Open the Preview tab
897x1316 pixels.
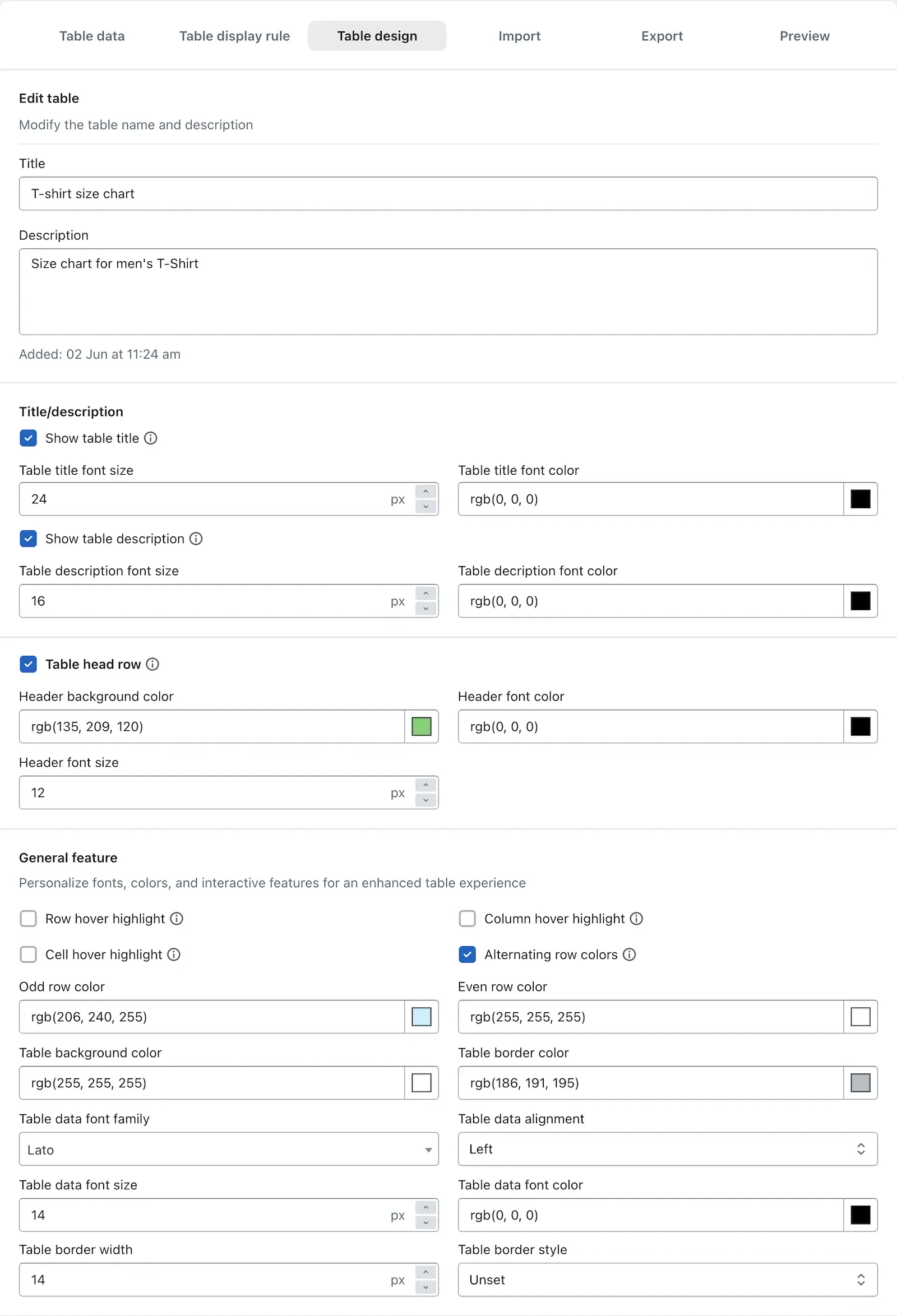[x=804, y=36]
